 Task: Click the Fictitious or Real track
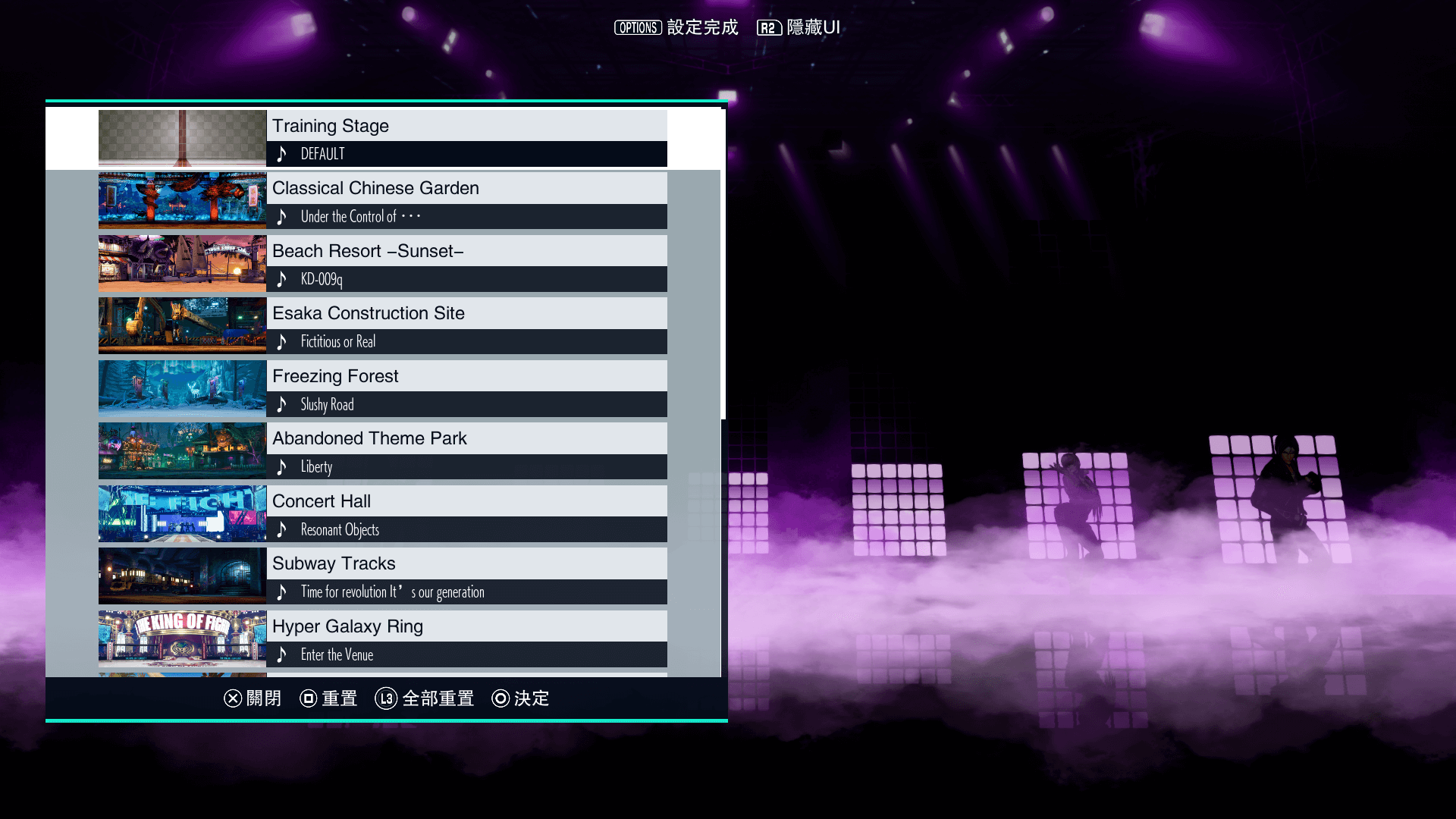(467, 342)
